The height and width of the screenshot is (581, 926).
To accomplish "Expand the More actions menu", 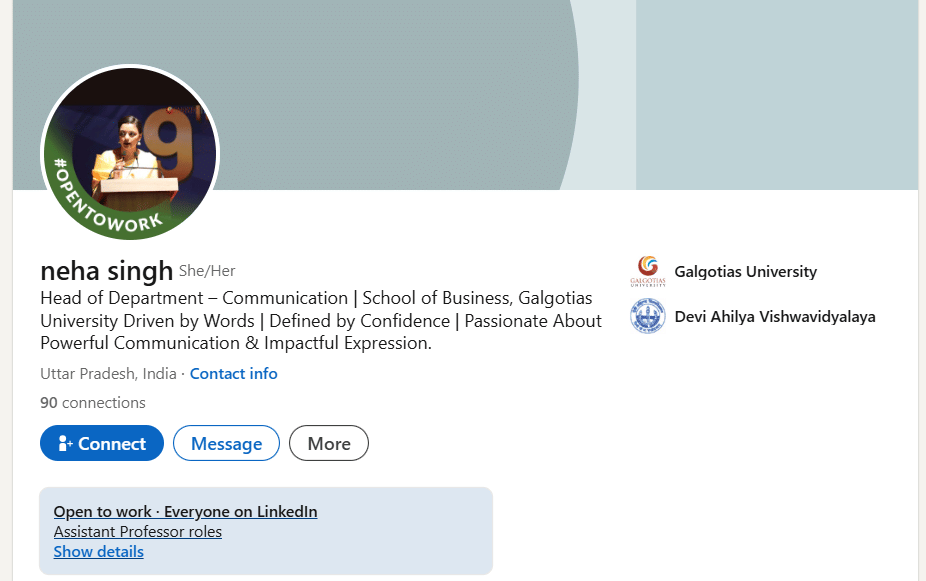I will click(328, 444).
